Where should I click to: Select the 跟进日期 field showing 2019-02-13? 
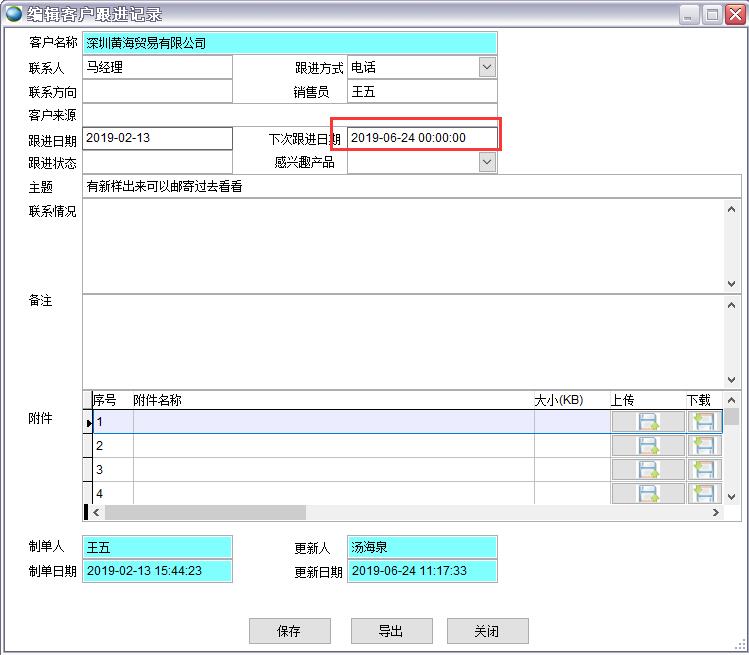tap(157, 138)
